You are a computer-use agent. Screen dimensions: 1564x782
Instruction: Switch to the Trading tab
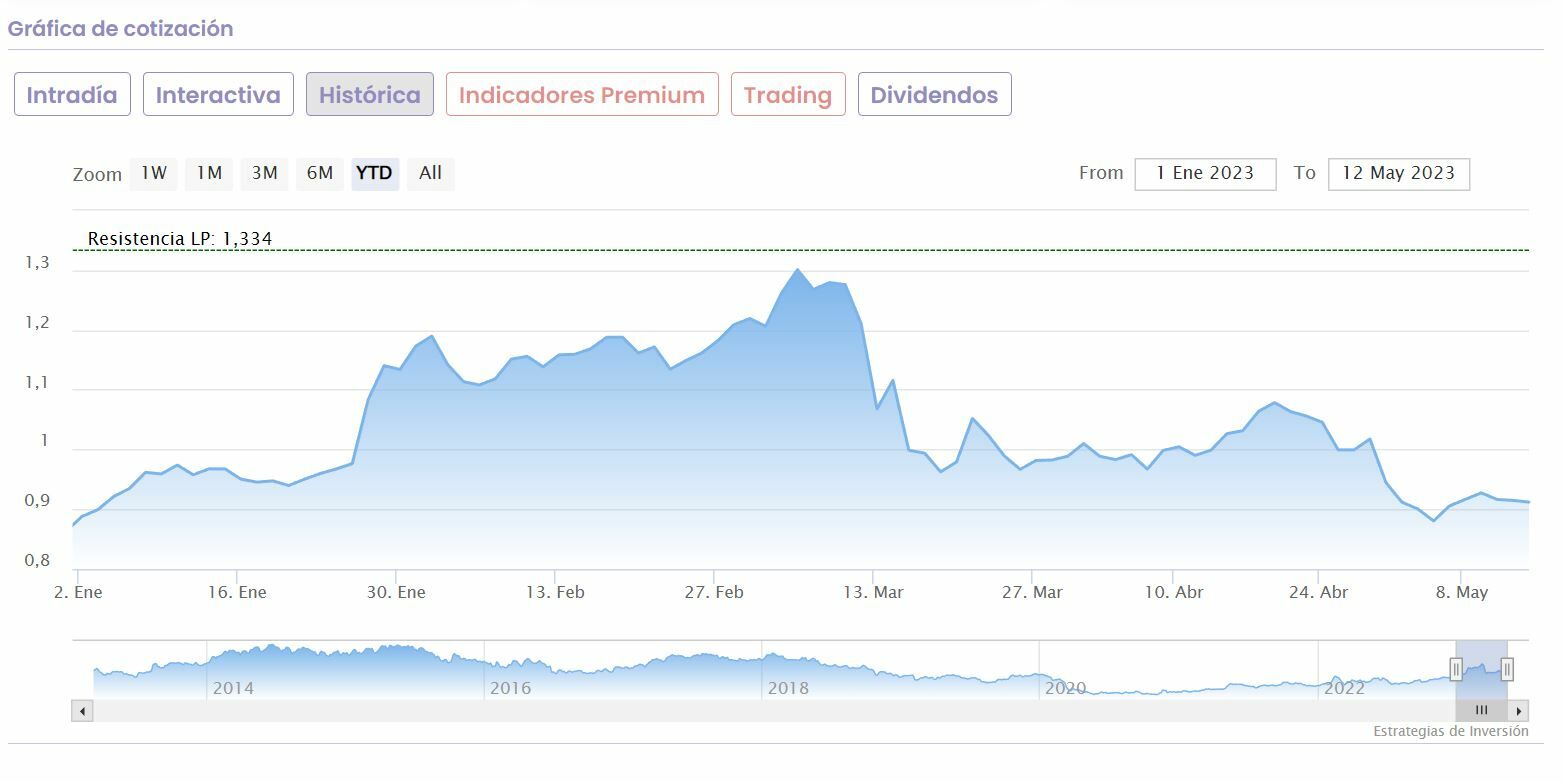(788, 95)
